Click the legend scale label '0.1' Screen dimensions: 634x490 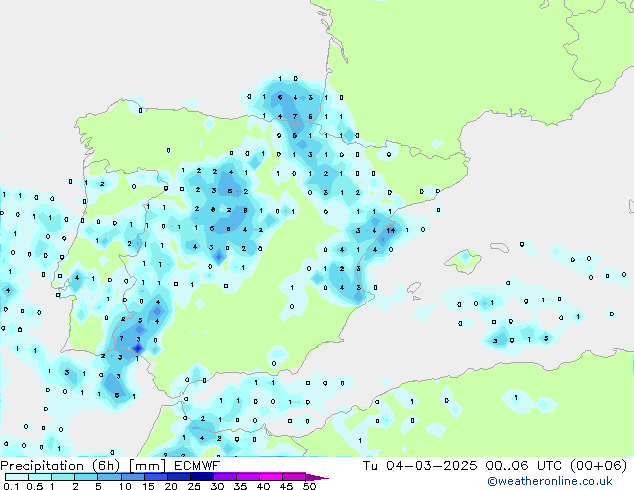pos(11,486)
